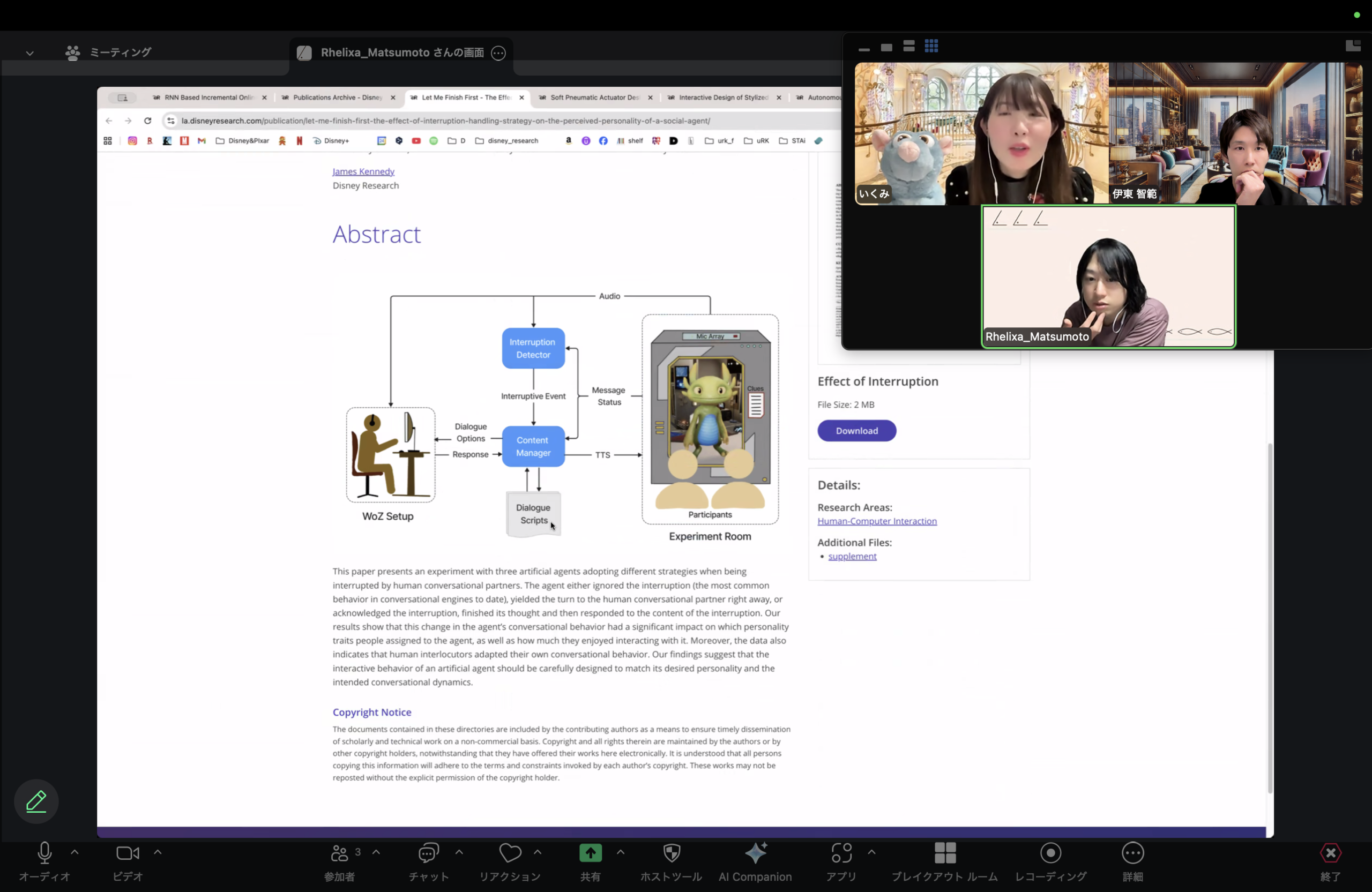Open the participants panel icon

pyautogui.click(x=340, y=853)
